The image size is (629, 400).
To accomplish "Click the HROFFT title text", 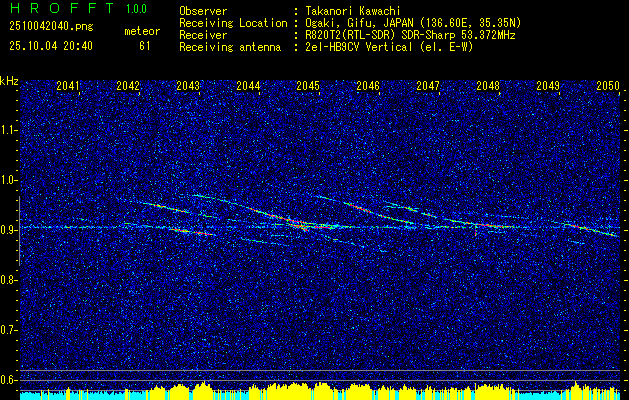I will (x=62, y=8).
